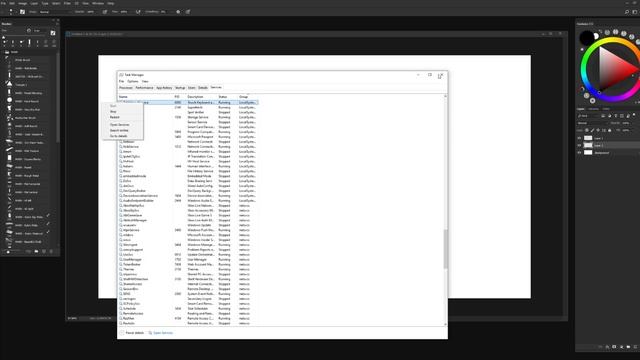Image resolution: width=640 pixels, height=360 pixels.
Task: Hide the Background layer using its eye icon
Action: click(x=579, y=153)
